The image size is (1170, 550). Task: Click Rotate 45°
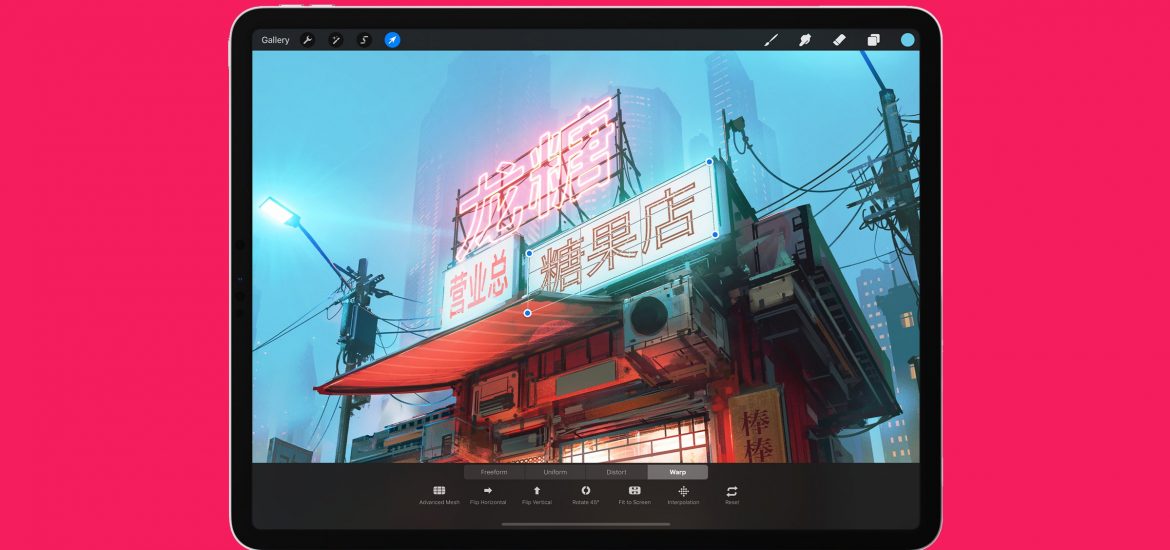click(586, 496)
